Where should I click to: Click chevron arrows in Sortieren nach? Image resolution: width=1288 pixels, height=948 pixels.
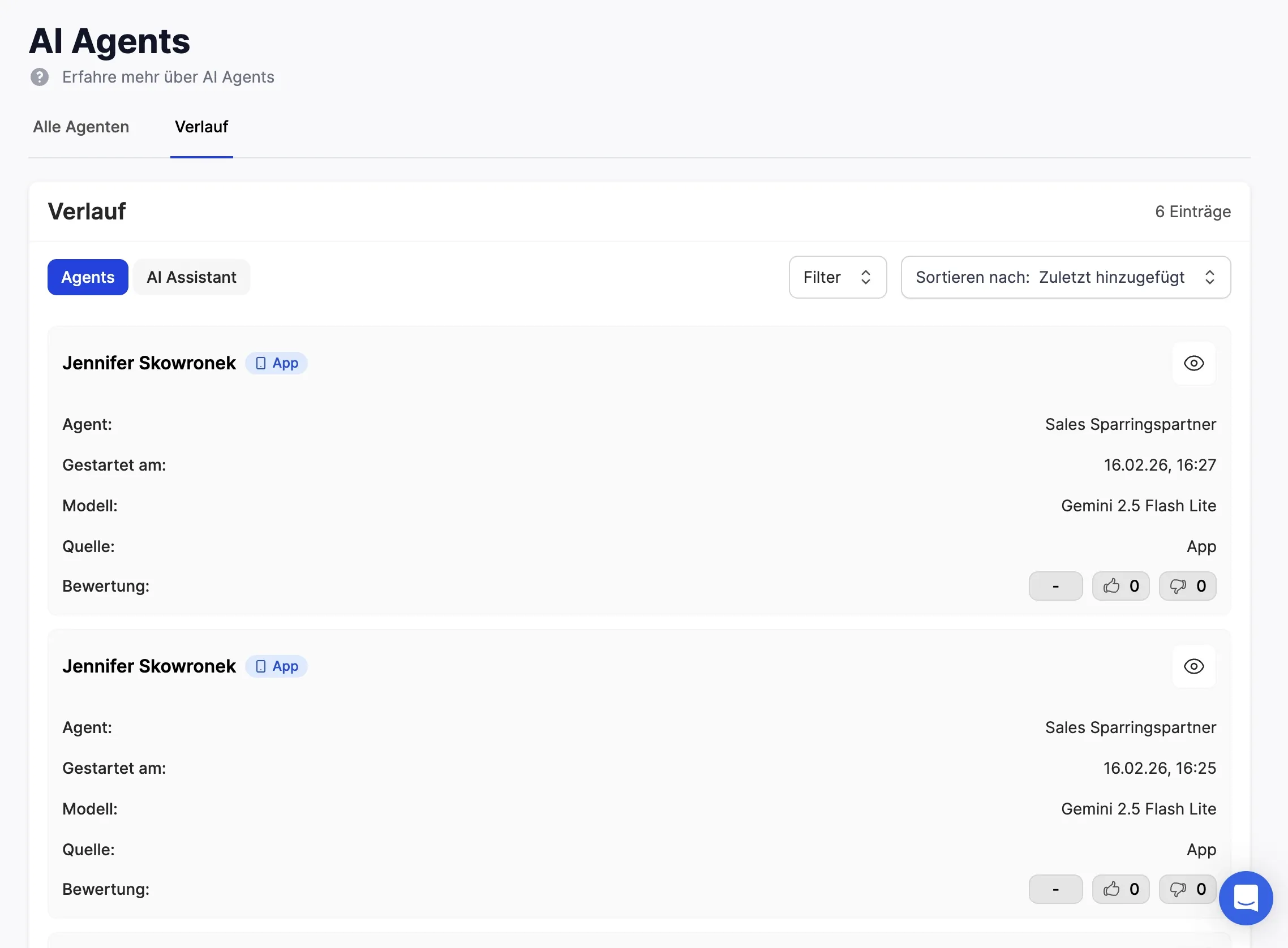point(1209,277)
